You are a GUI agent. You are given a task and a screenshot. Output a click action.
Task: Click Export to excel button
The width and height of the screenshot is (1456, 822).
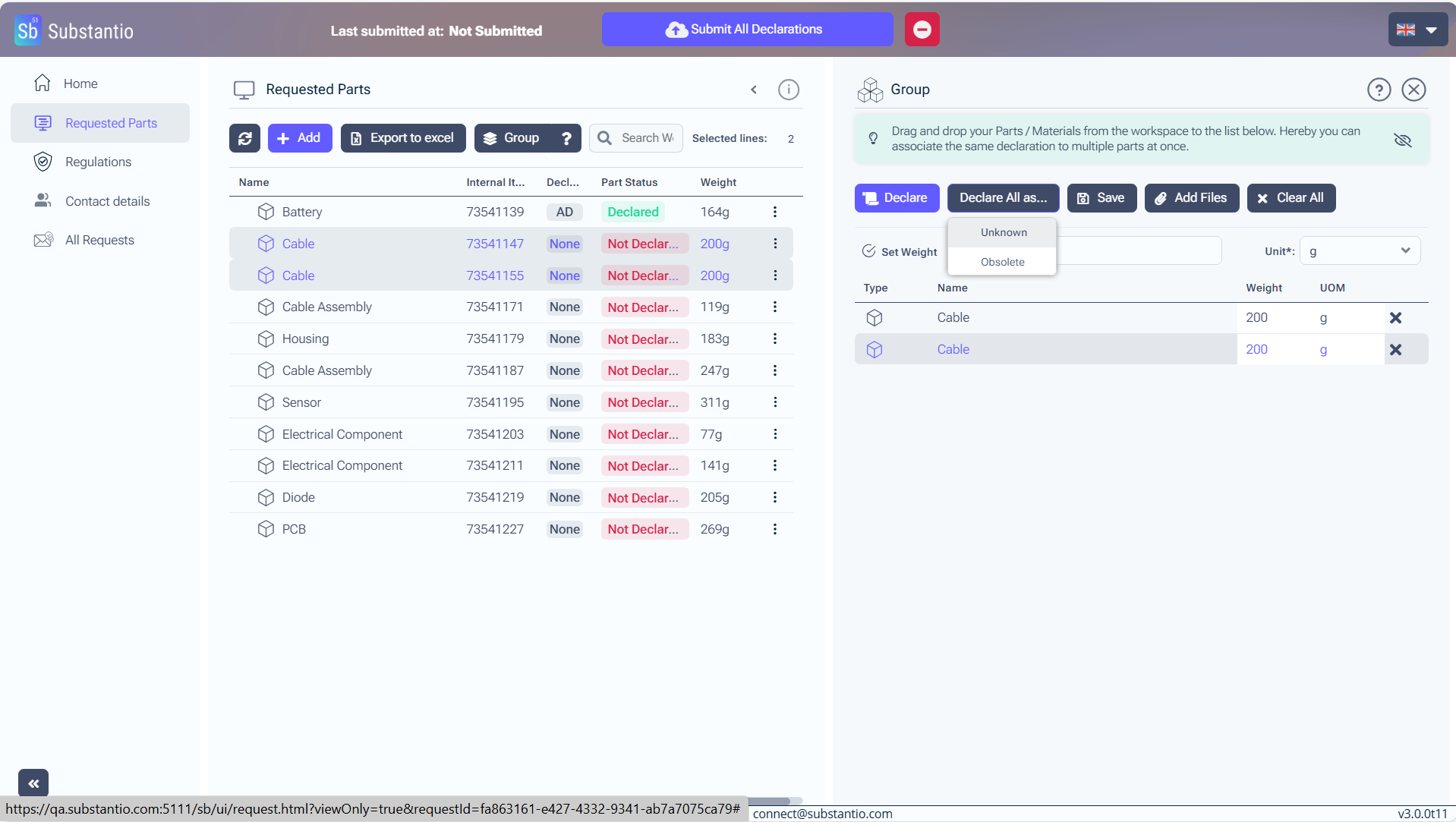(x=403, y=138)
